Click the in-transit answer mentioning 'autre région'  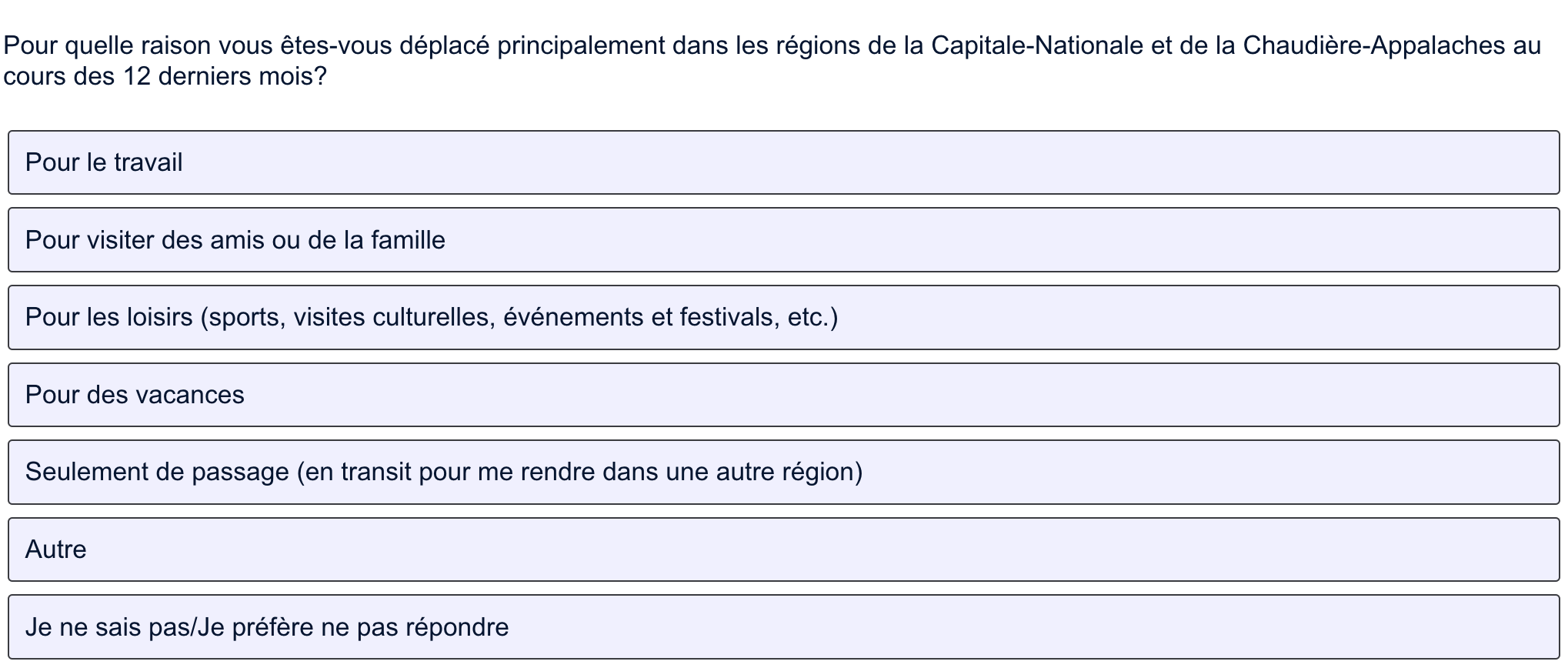click(x=783, y=472)
